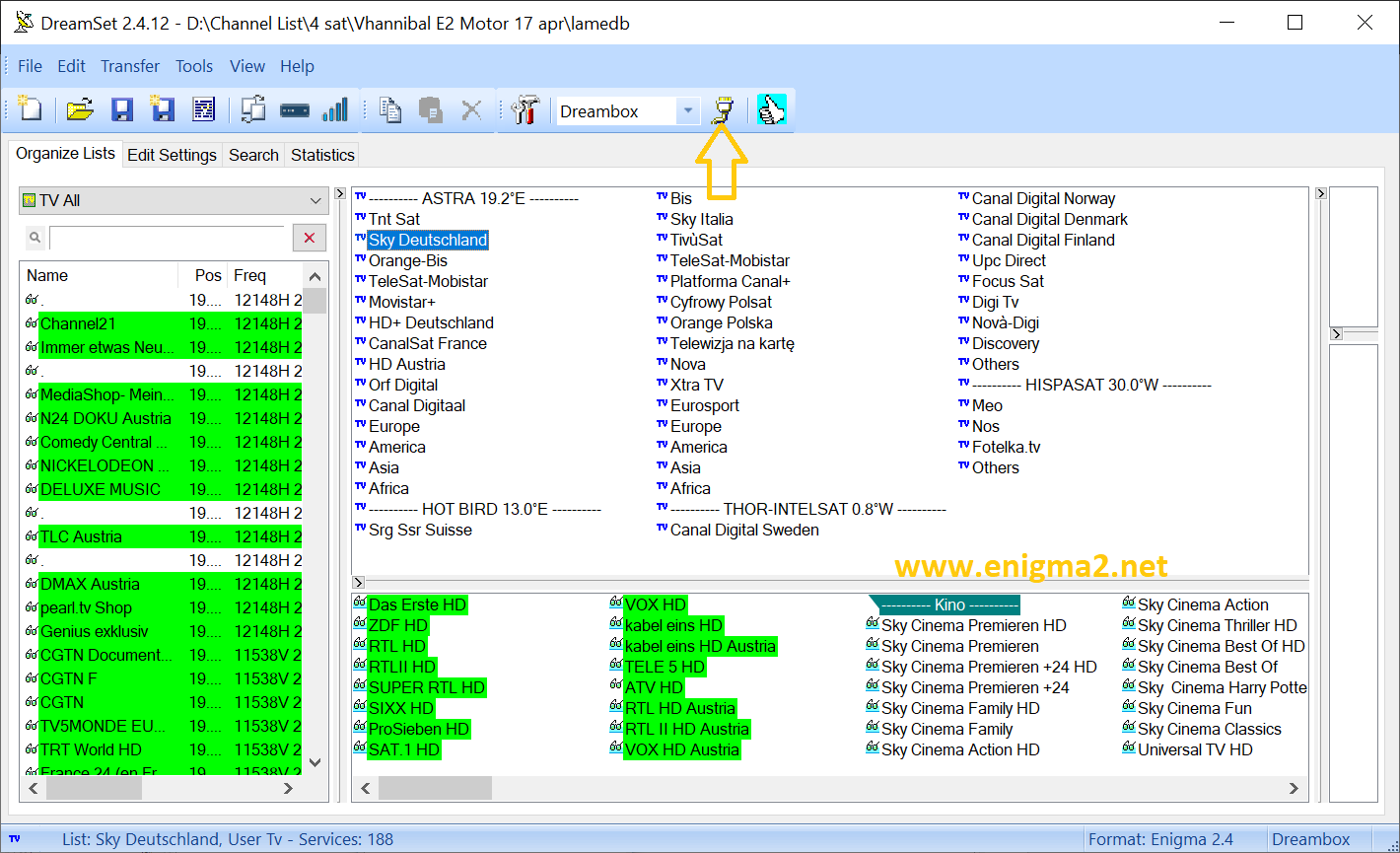Open the View menu
The width and height of the screenshot is (1400, 853).
[x=247, y=66]
